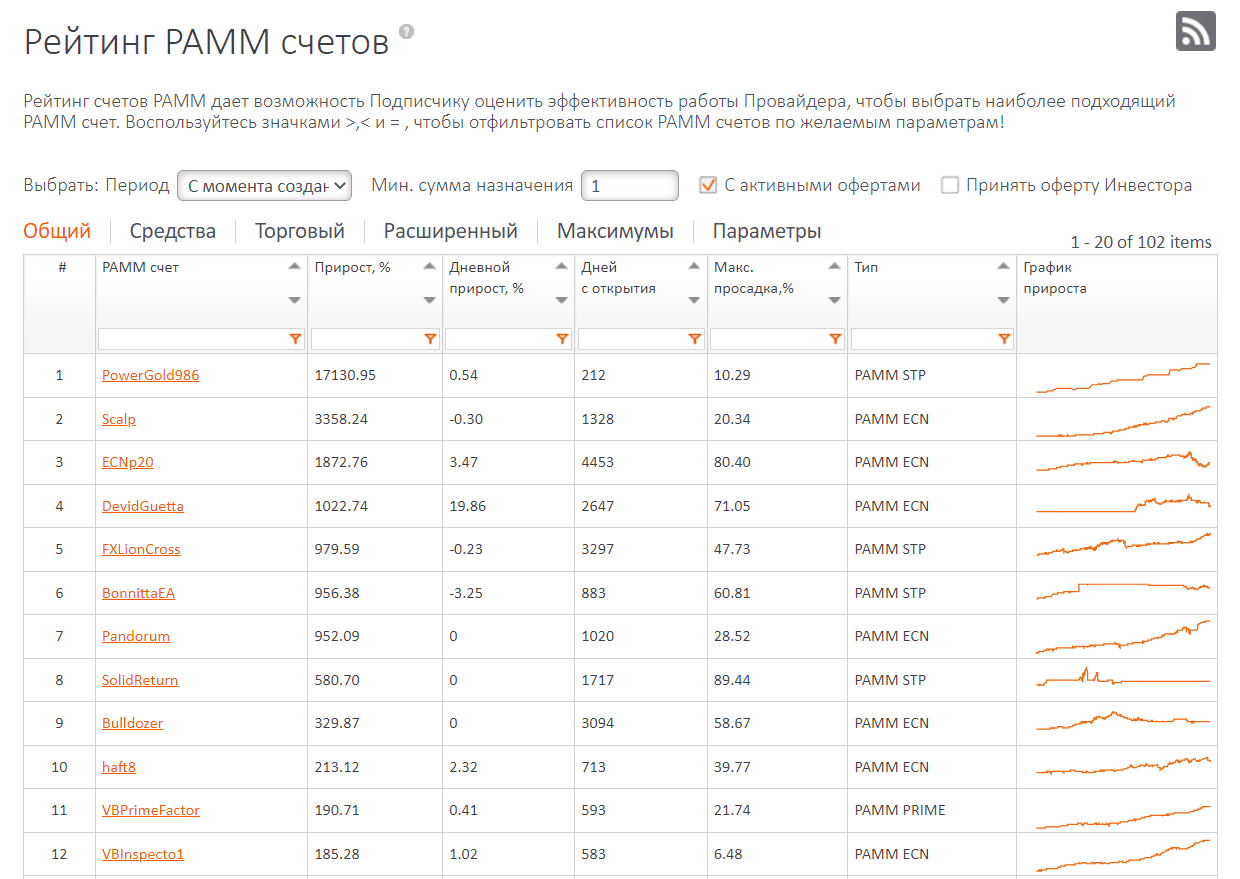Switch to the Максимумы tab
Screen dimensions: 1240x879
615,231
